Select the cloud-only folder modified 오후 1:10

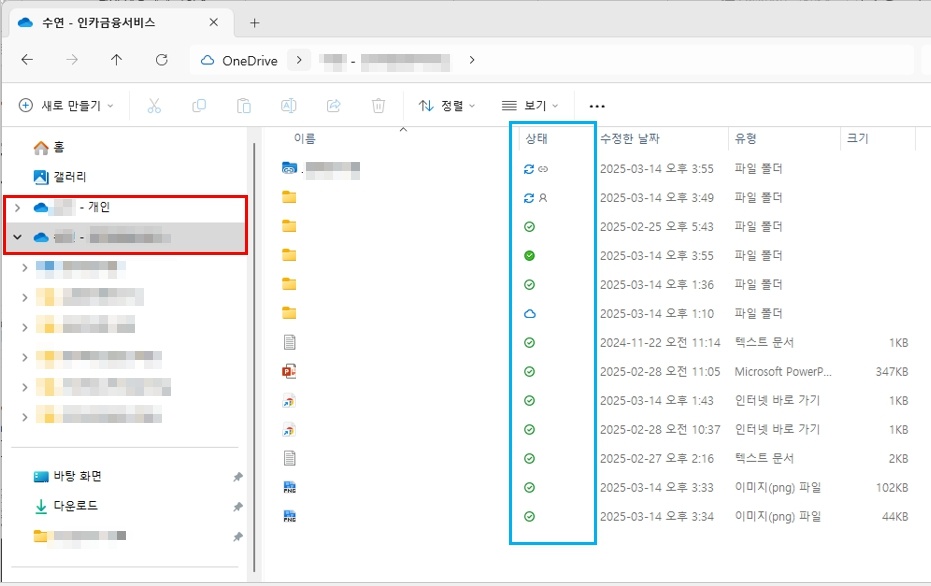[x=289, y=313]
